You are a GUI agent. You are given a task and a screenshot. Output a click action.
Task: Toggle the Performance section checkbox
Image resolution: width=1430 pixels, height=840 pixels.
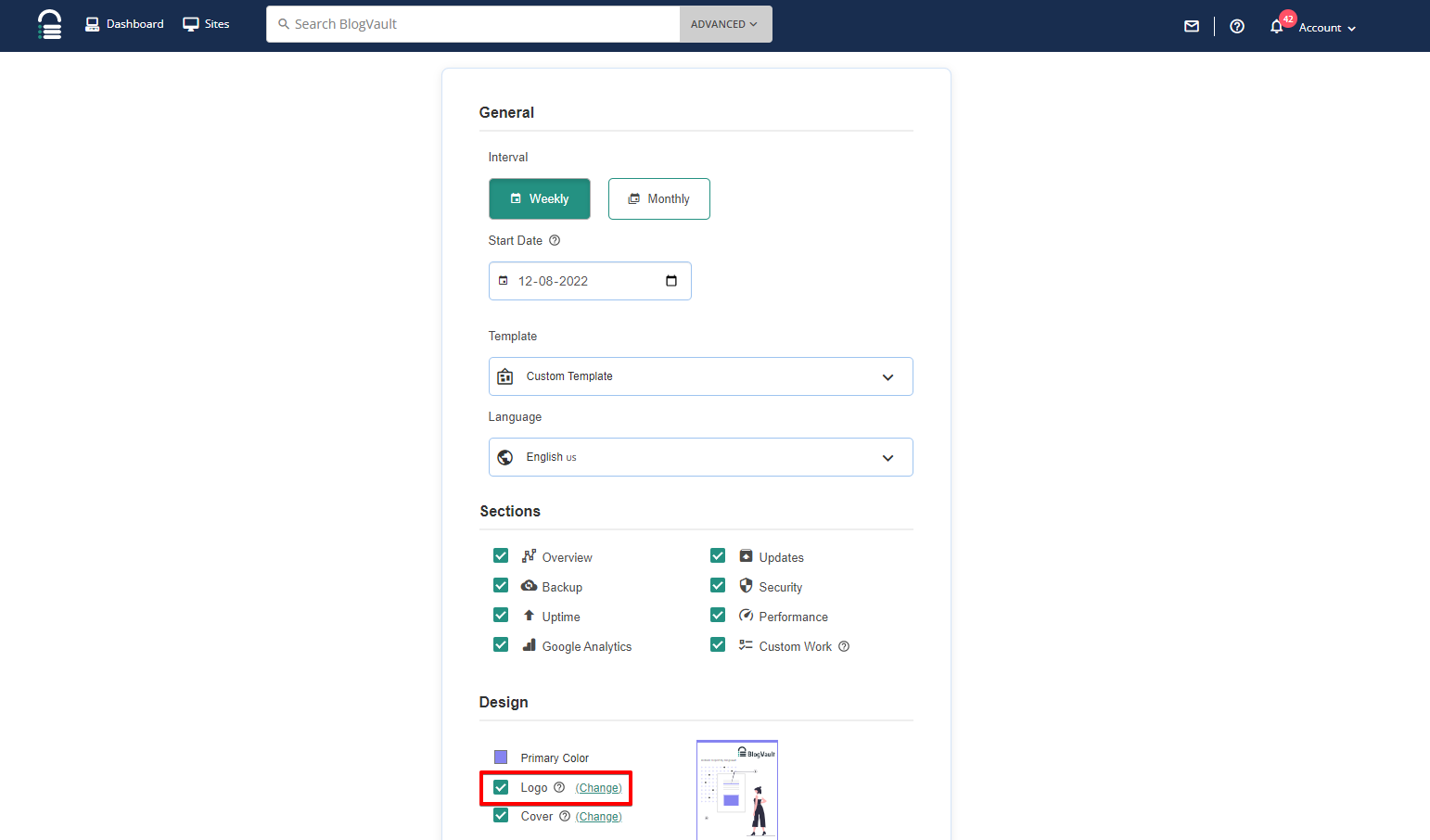click(718, 616)
